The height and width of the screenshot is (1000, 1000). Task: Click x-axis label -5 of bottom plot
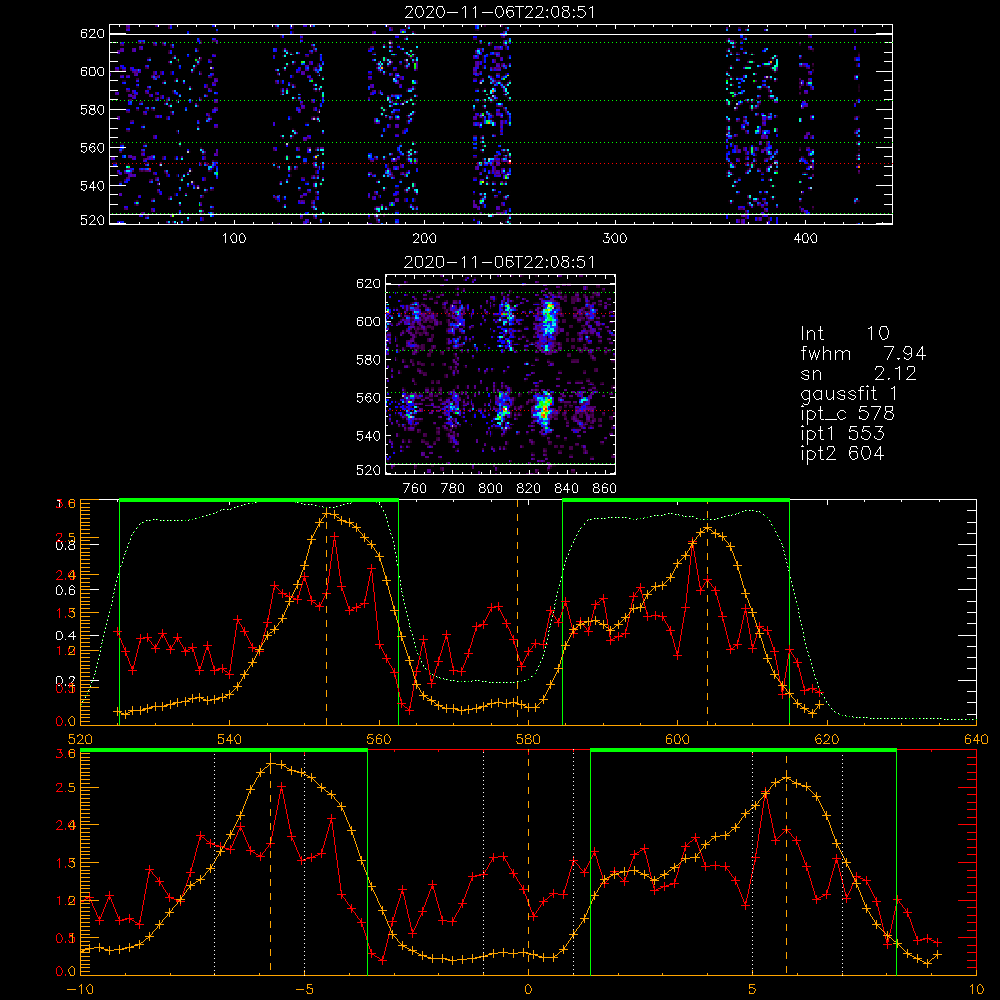pyautogui.click(x=304, y=989)
